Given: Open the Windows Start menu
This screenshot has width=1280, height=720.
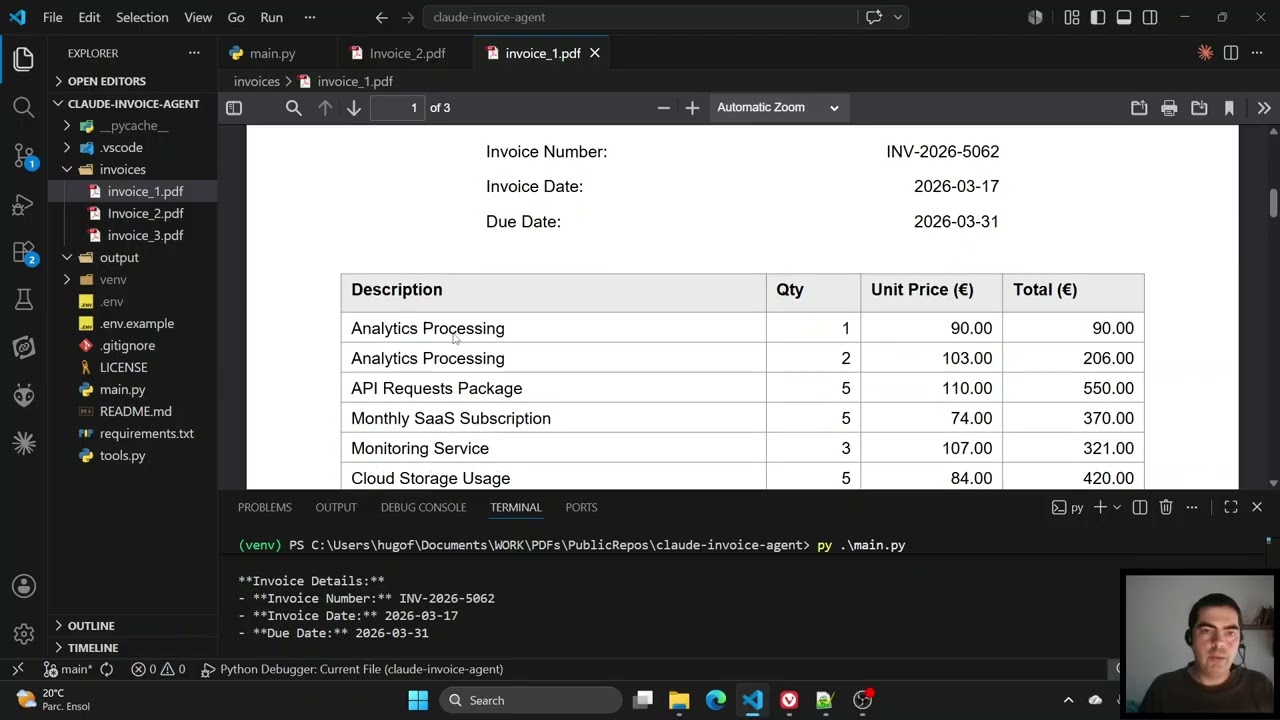Looking at the screenshot, I should pyautogui.click(x=418, y=700).
